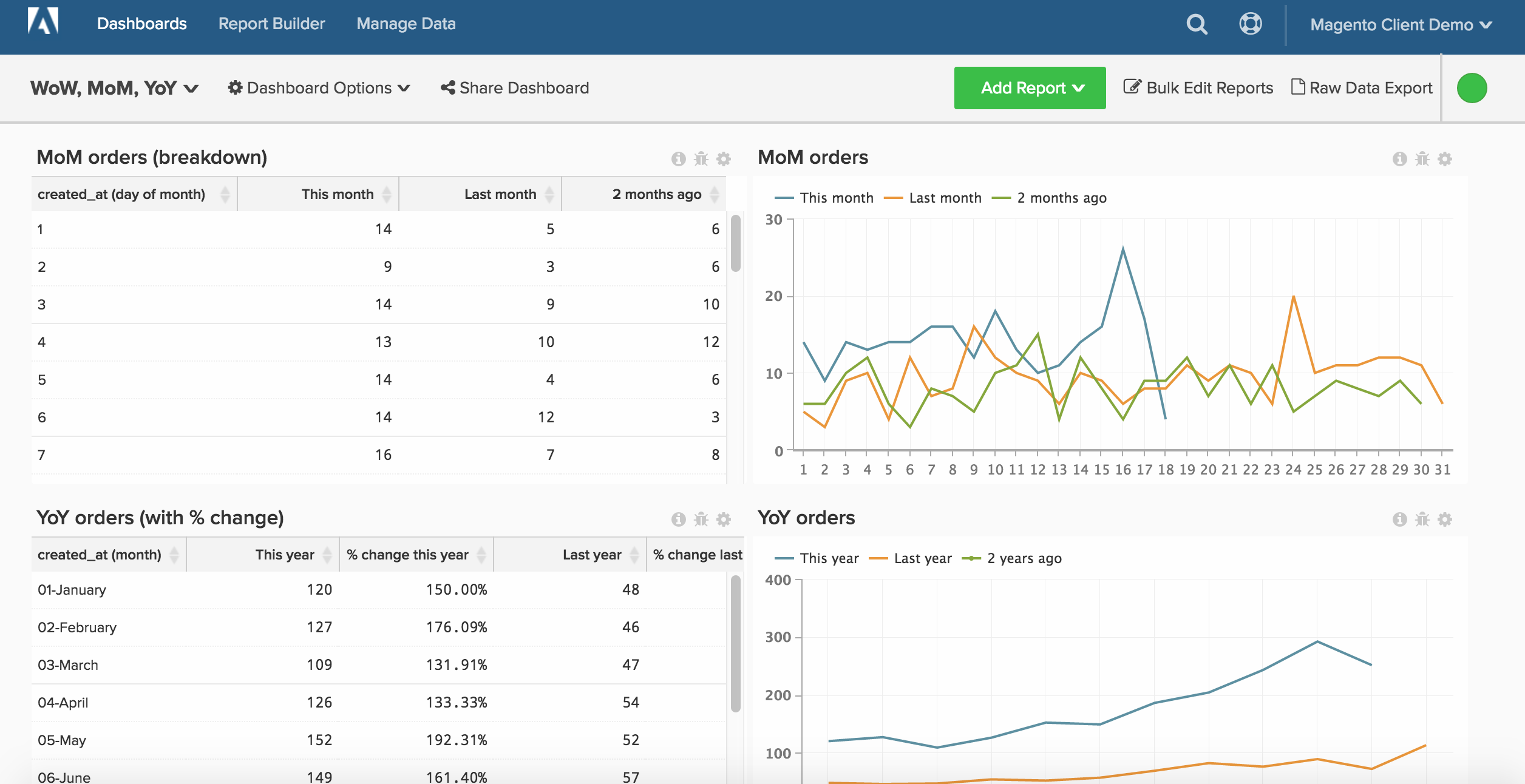
Task: Open the Dashboard Options dropdown
Action: [319, 89]
